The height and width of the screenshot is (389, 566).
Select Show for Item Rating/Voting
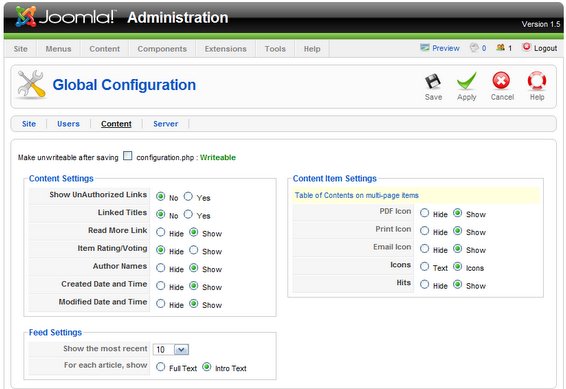tap(194, 250)
